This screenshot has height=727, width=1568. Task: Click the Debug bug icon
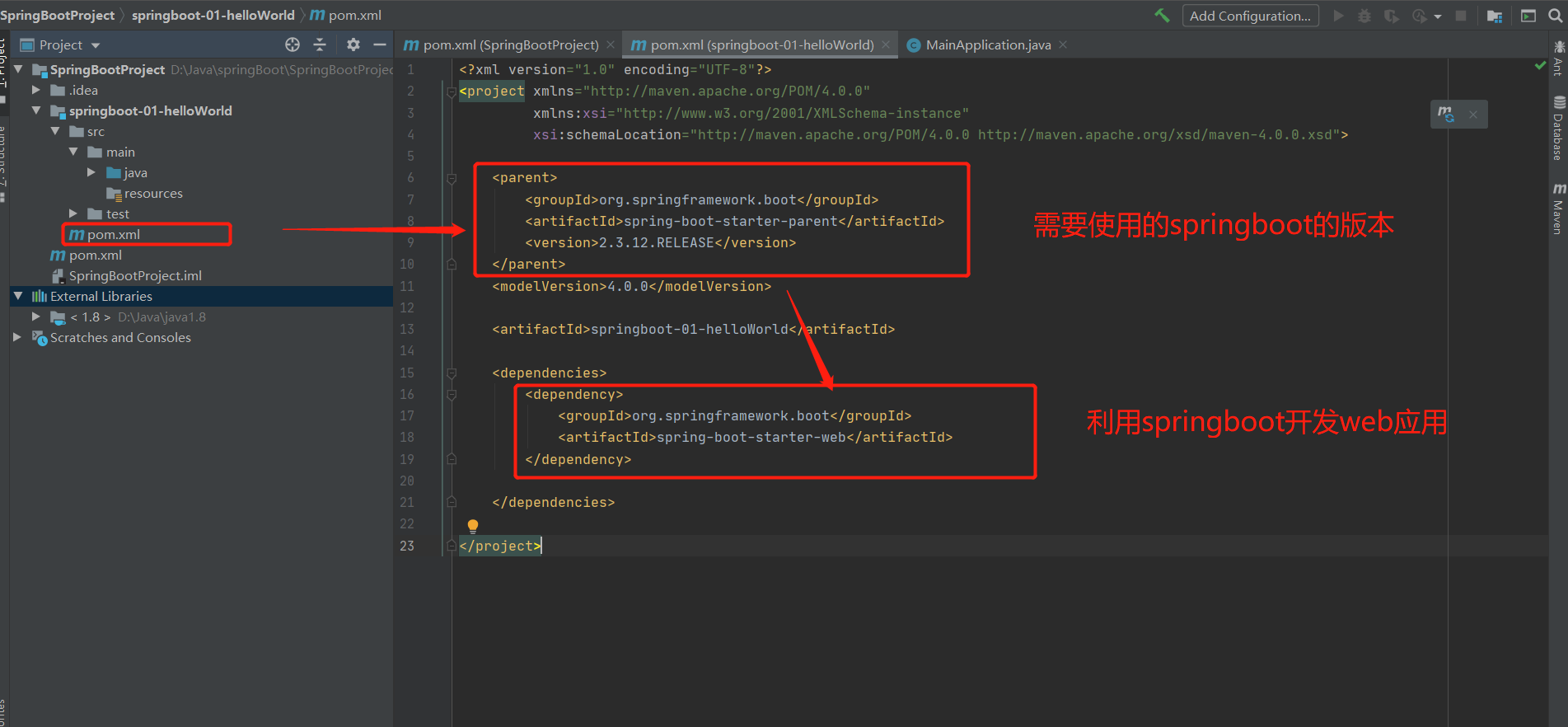tap(1364, 16)
